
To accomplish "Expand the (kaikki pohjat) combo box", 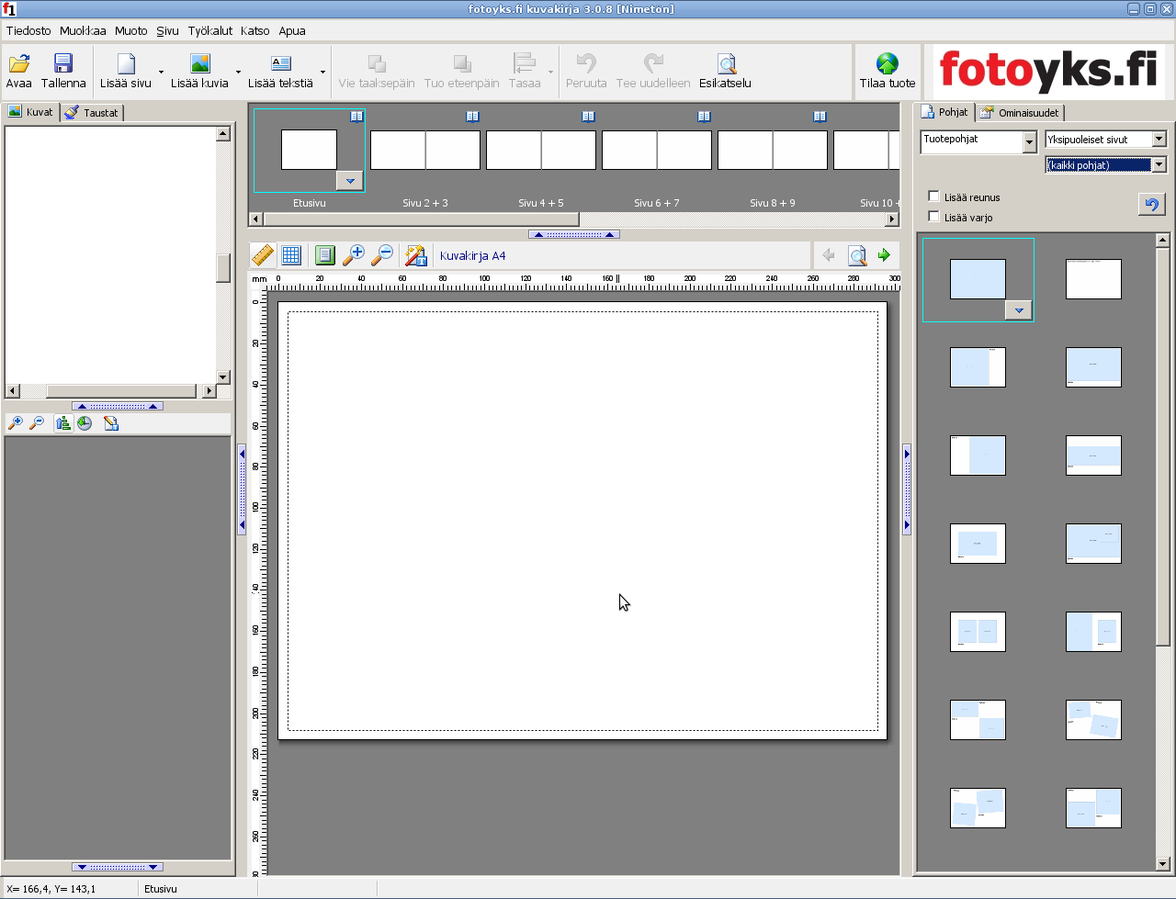I will point(1159,165).
